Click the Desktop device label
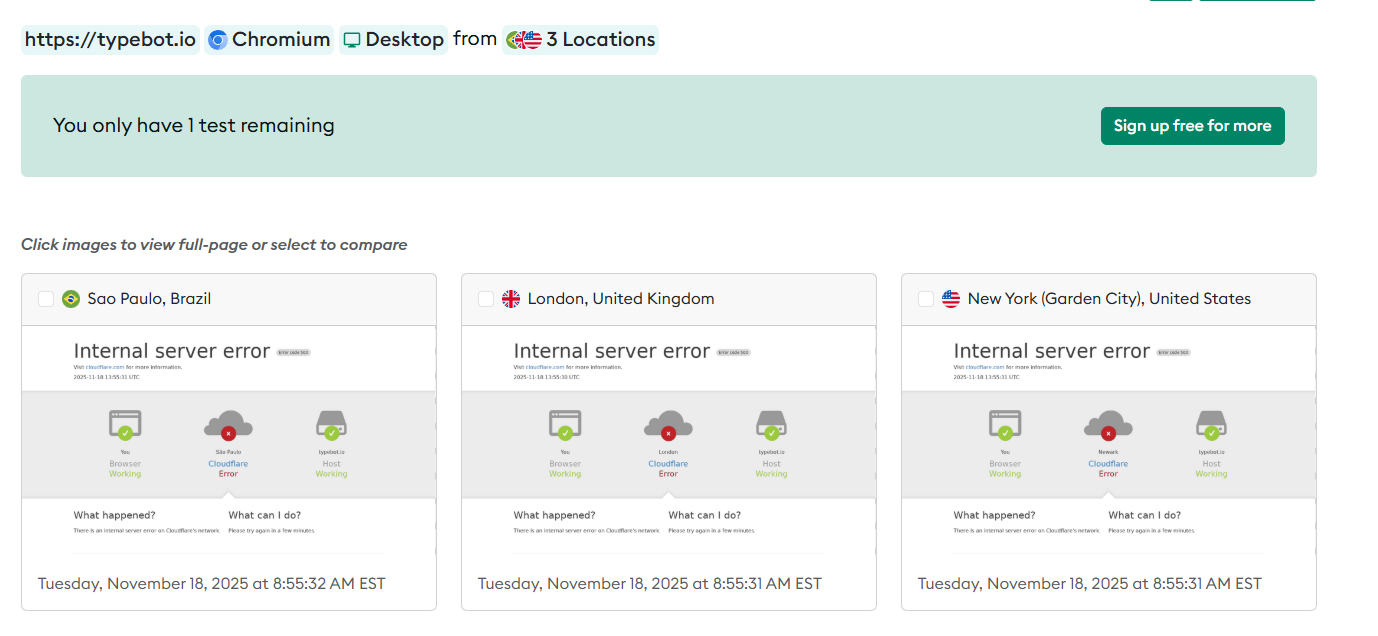The image size is (1378, 636). (404, 40)
